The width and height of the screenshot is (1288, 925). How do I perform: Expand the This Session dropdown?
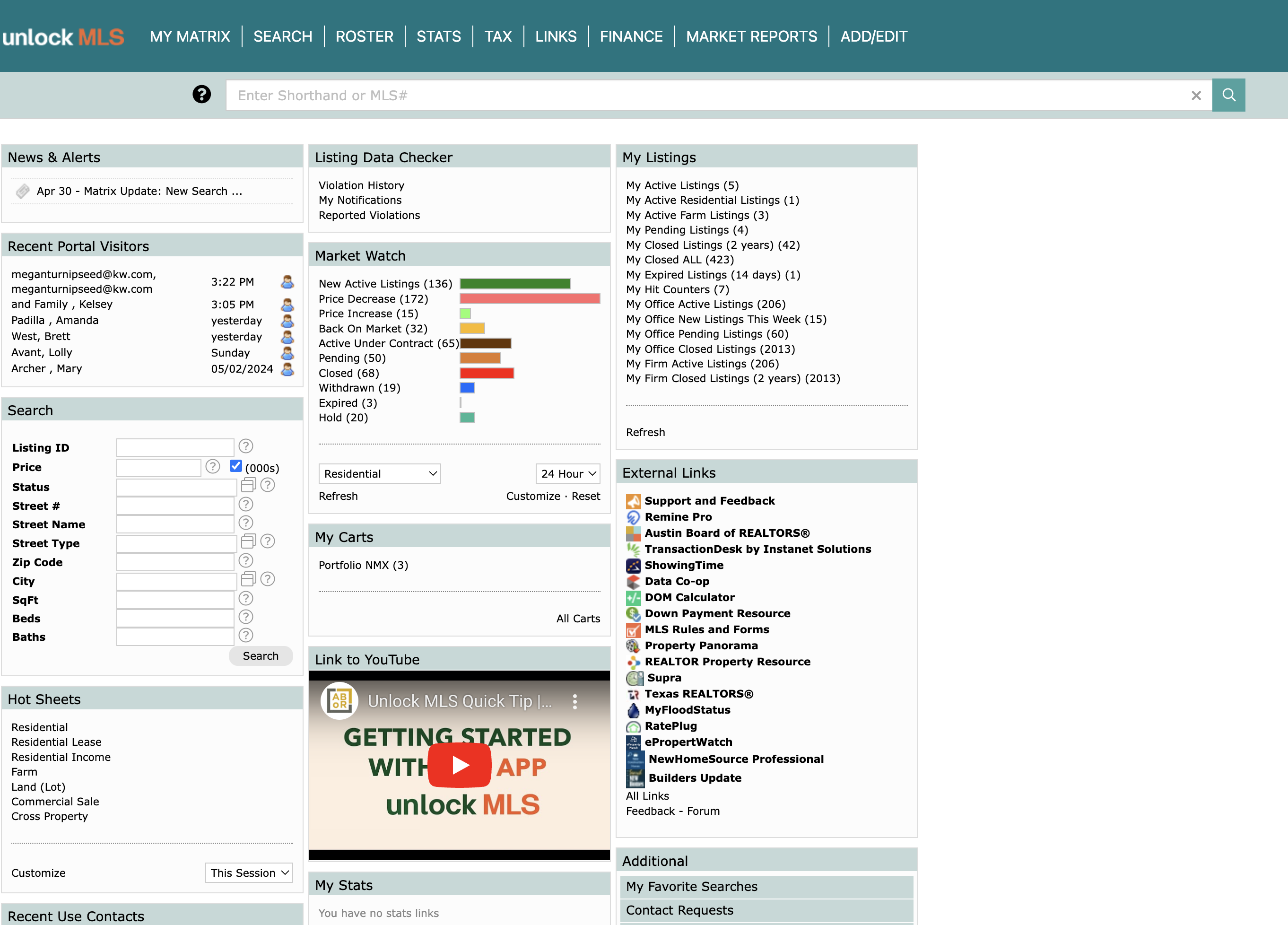[x=249, y=873]
